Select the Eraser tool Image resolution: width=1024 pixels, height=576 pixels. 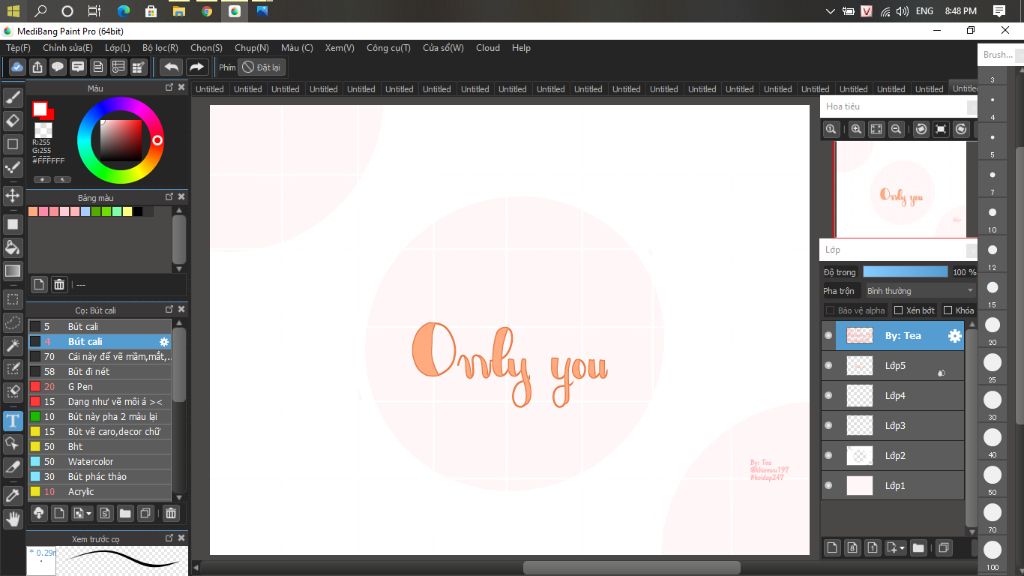click(x=12, y=121)
